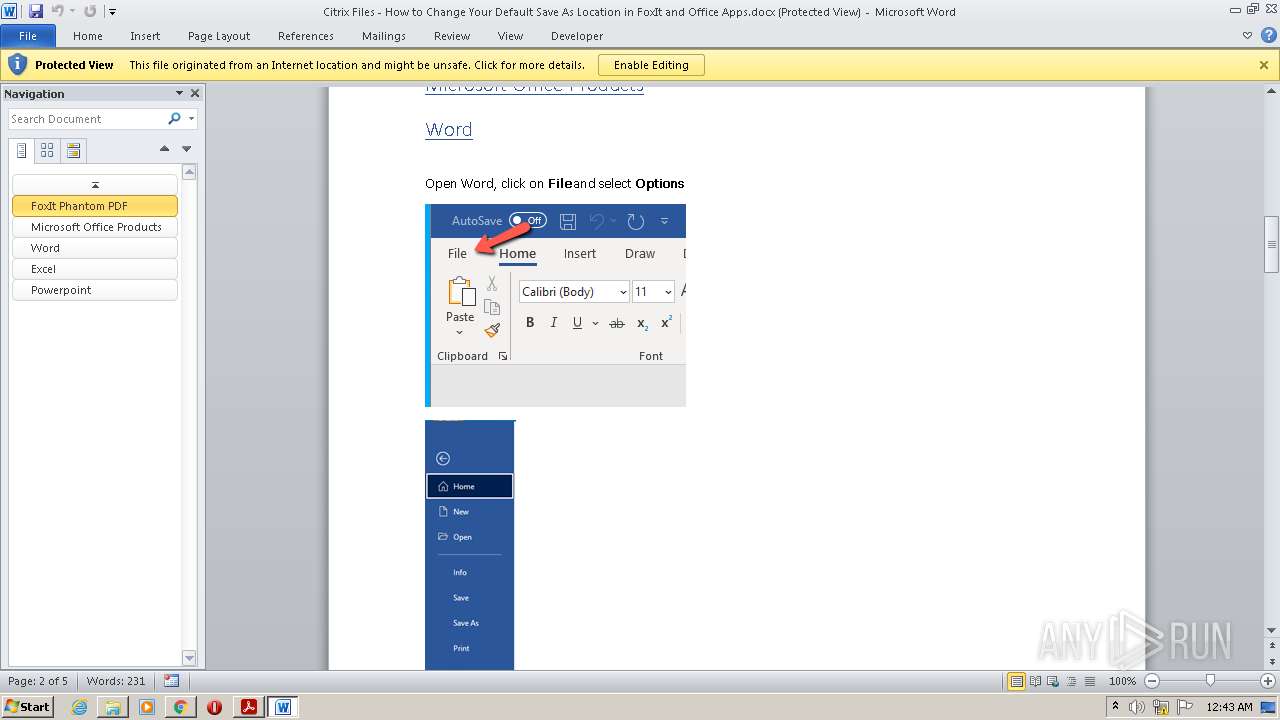Open Adobe Acrobat from the taskbar
1280x720 pixels.
pyautogui.click(x=248, y=707)
